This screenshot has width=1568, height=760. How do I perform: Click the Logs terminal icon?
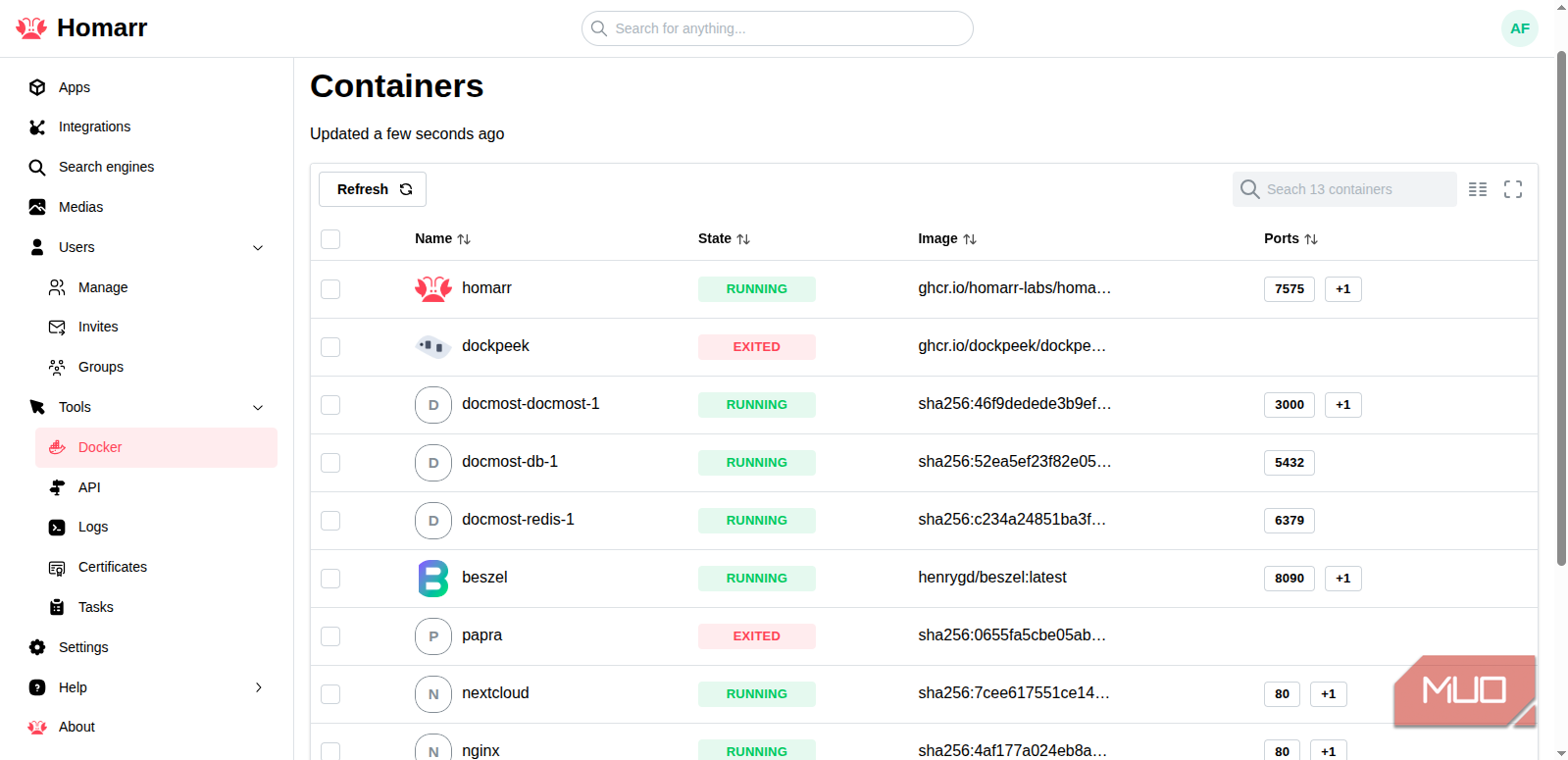(57, 527)
